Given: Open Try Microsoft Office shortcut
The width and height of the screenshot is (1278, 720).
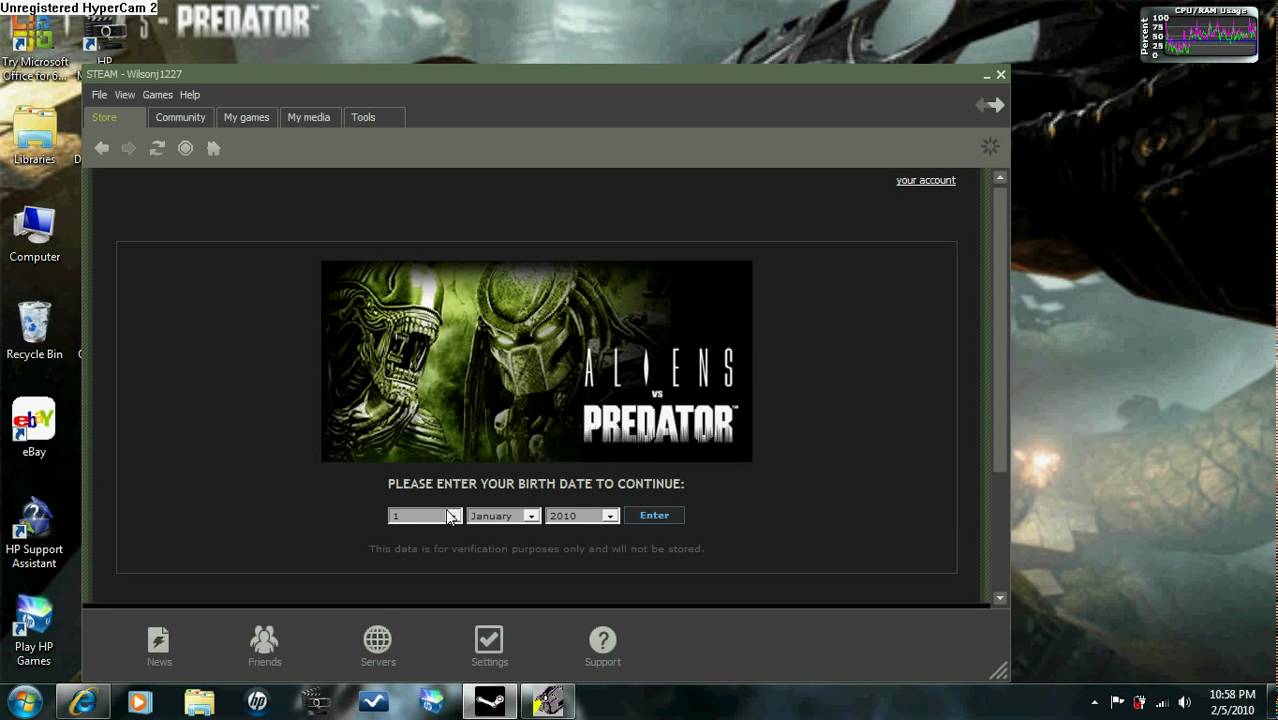Looking at the screenshot, I should 35,50.
